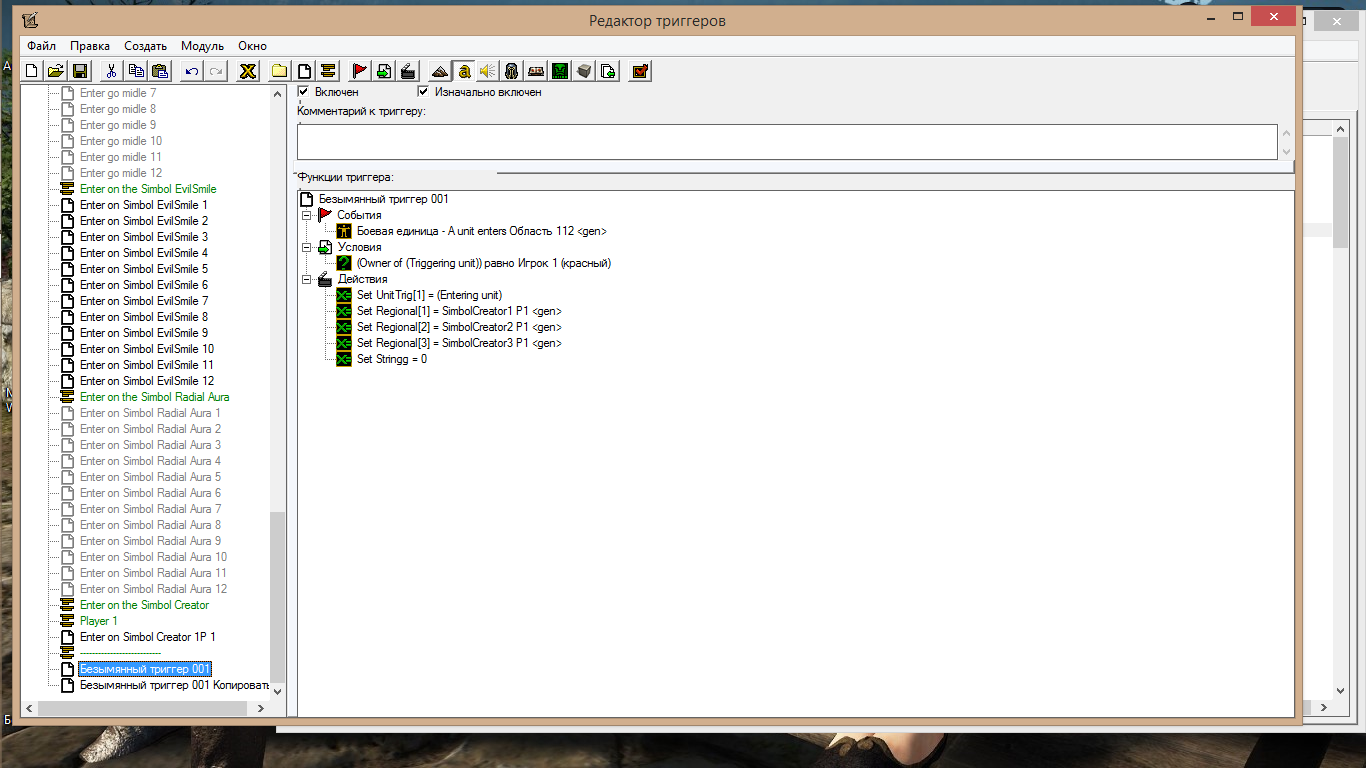
Task: Click inside the trigger comment text box
Action: coord(787,141)
